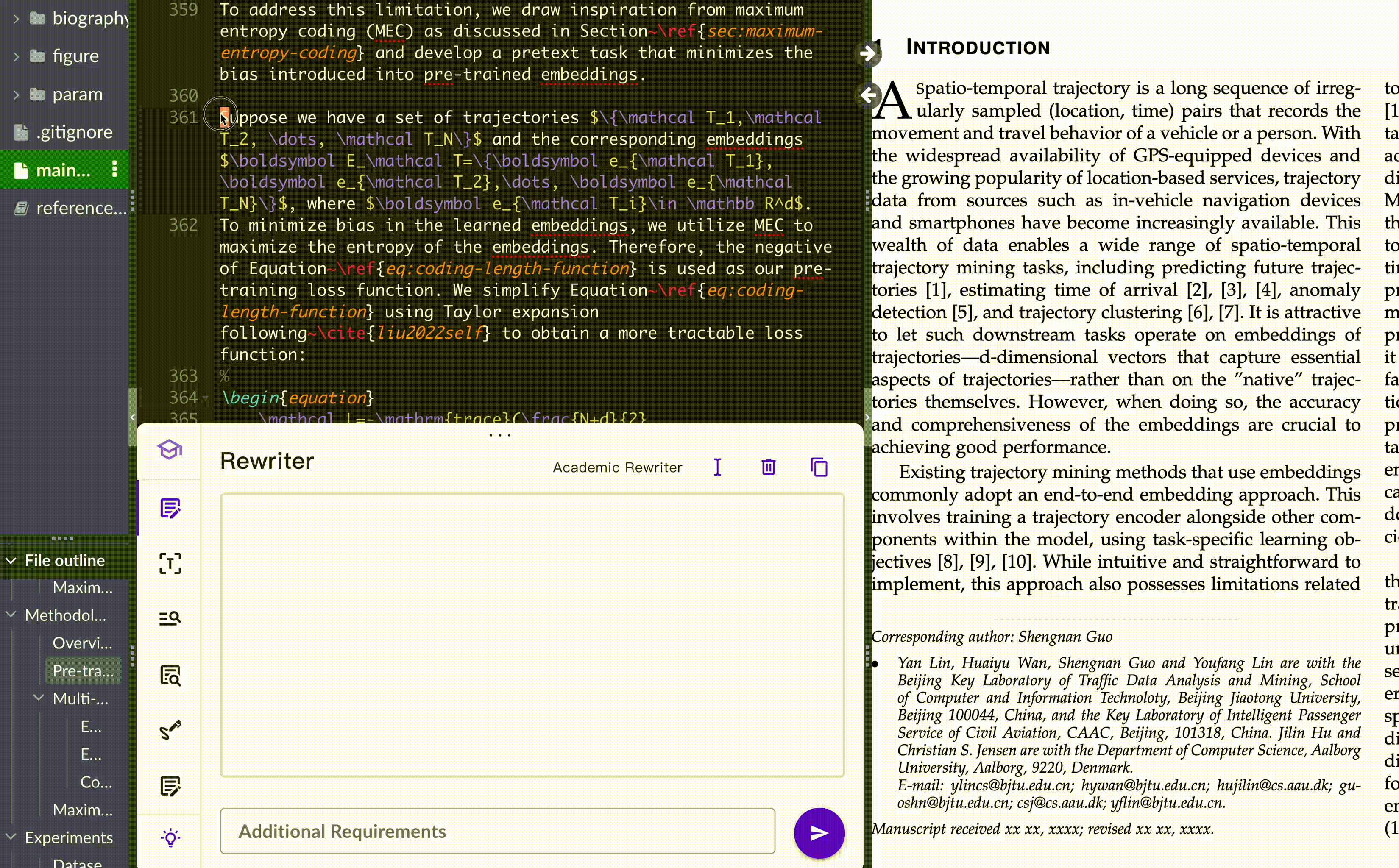Focus the Additional Requirements input field
The image size is (1399, 868).
pyautogui.click(x=497, y=831)
